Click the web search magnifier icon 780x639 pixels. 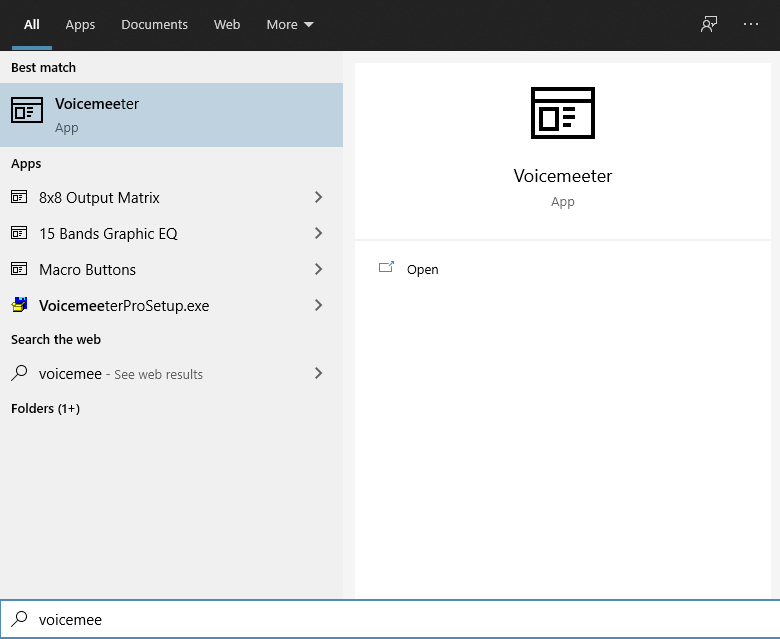(x=19, y=374)
